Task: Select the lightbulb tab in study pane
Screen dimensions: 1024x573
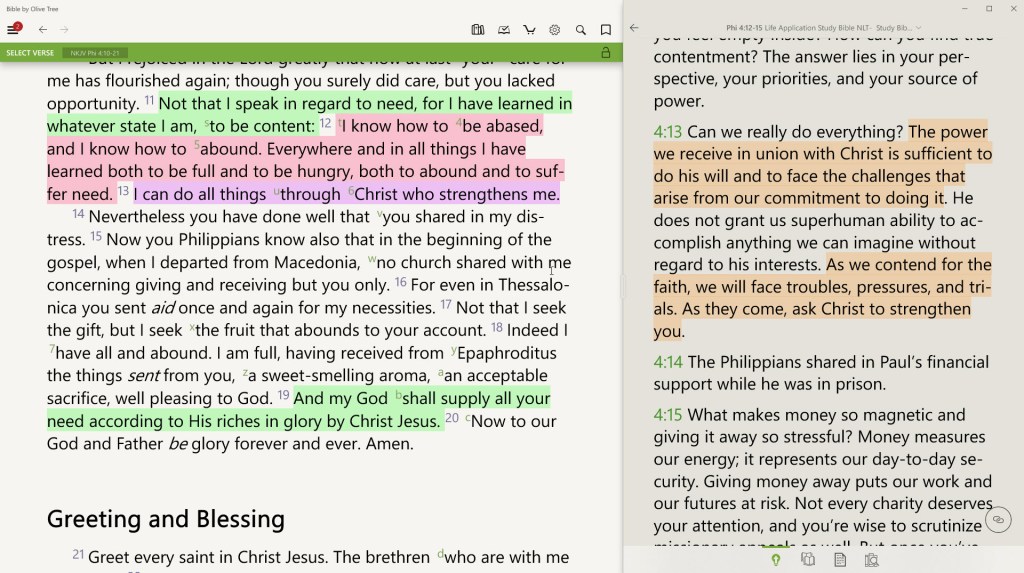Action: pyautogui.click(x=775, y=560)
